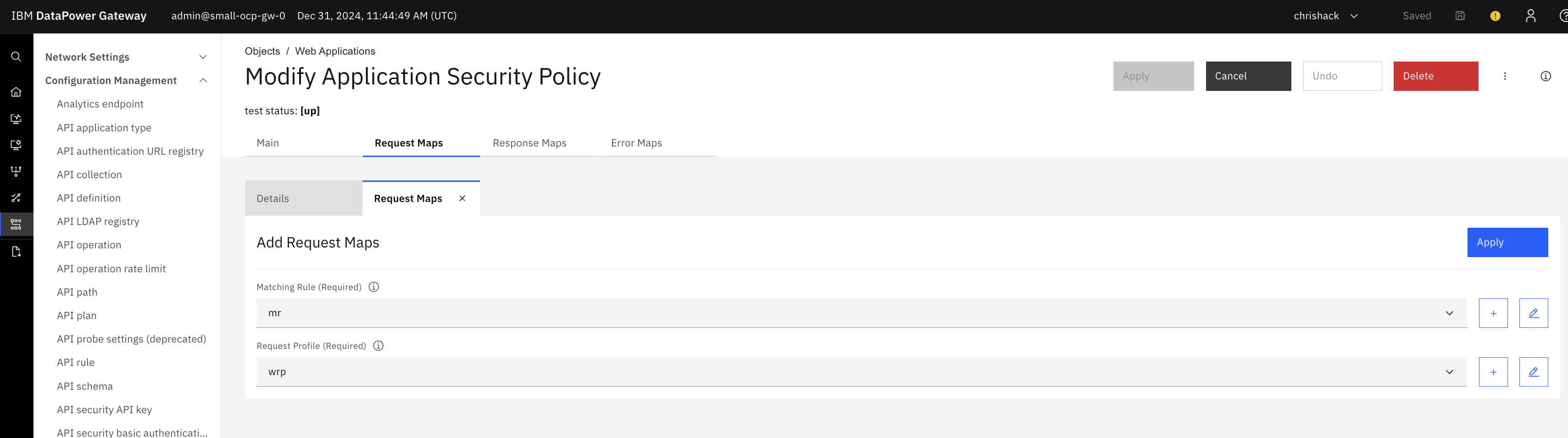Expand the Network Settings section
Screen dimensions: 1568x438
[x=203, y=57]
